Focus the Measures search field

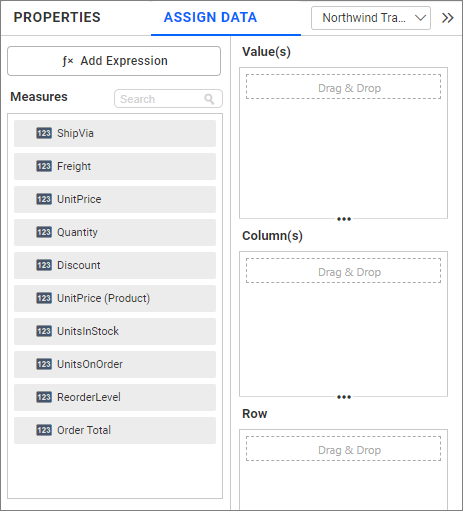click(168, 99)
